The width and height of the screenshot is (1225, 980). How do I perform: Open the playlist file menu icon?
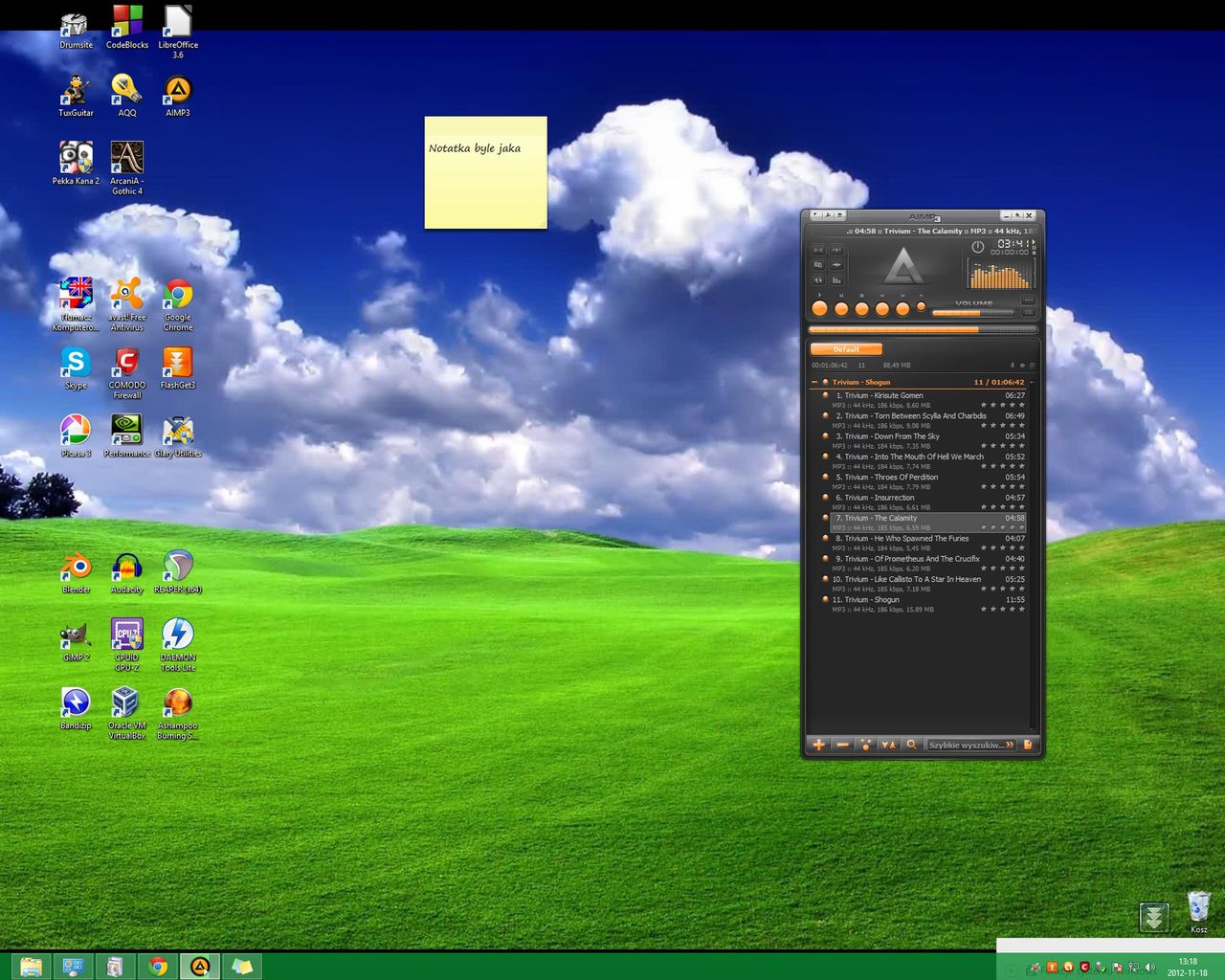pyautogui.click(x=1028, y=745)
